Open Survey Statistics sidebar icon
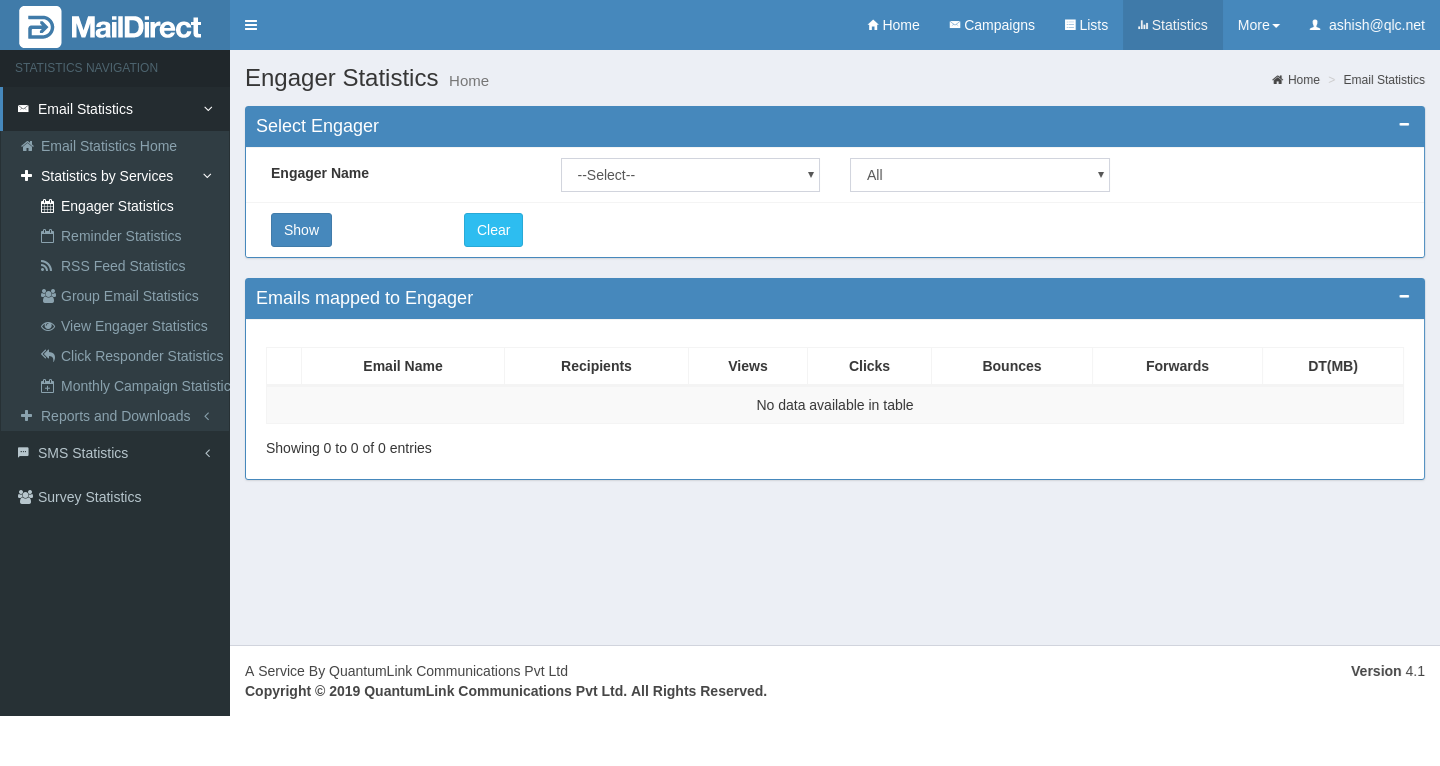The image size is (1440, 766). click(x=25, y=497)
